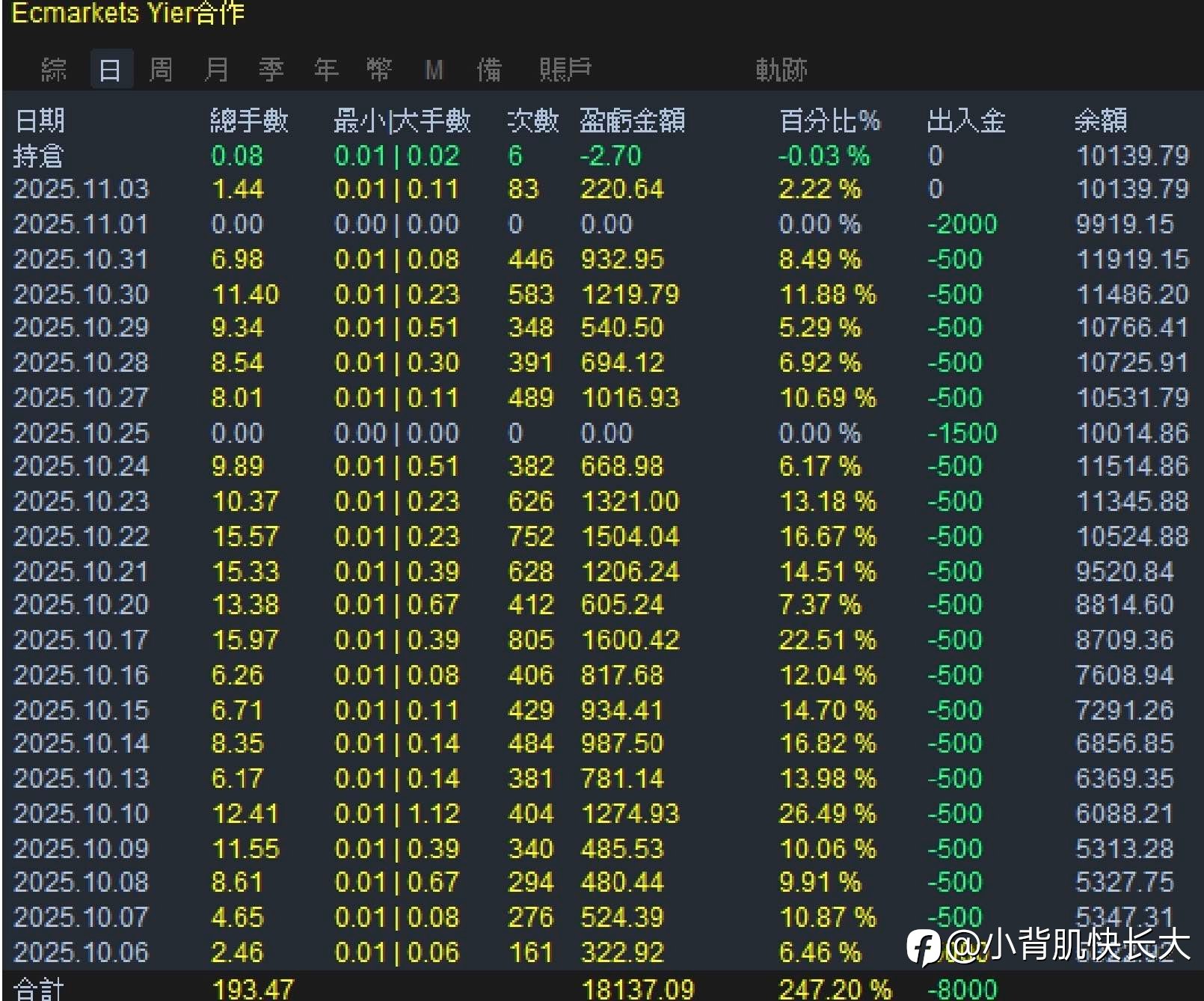Click profit value 987.50

622,744
